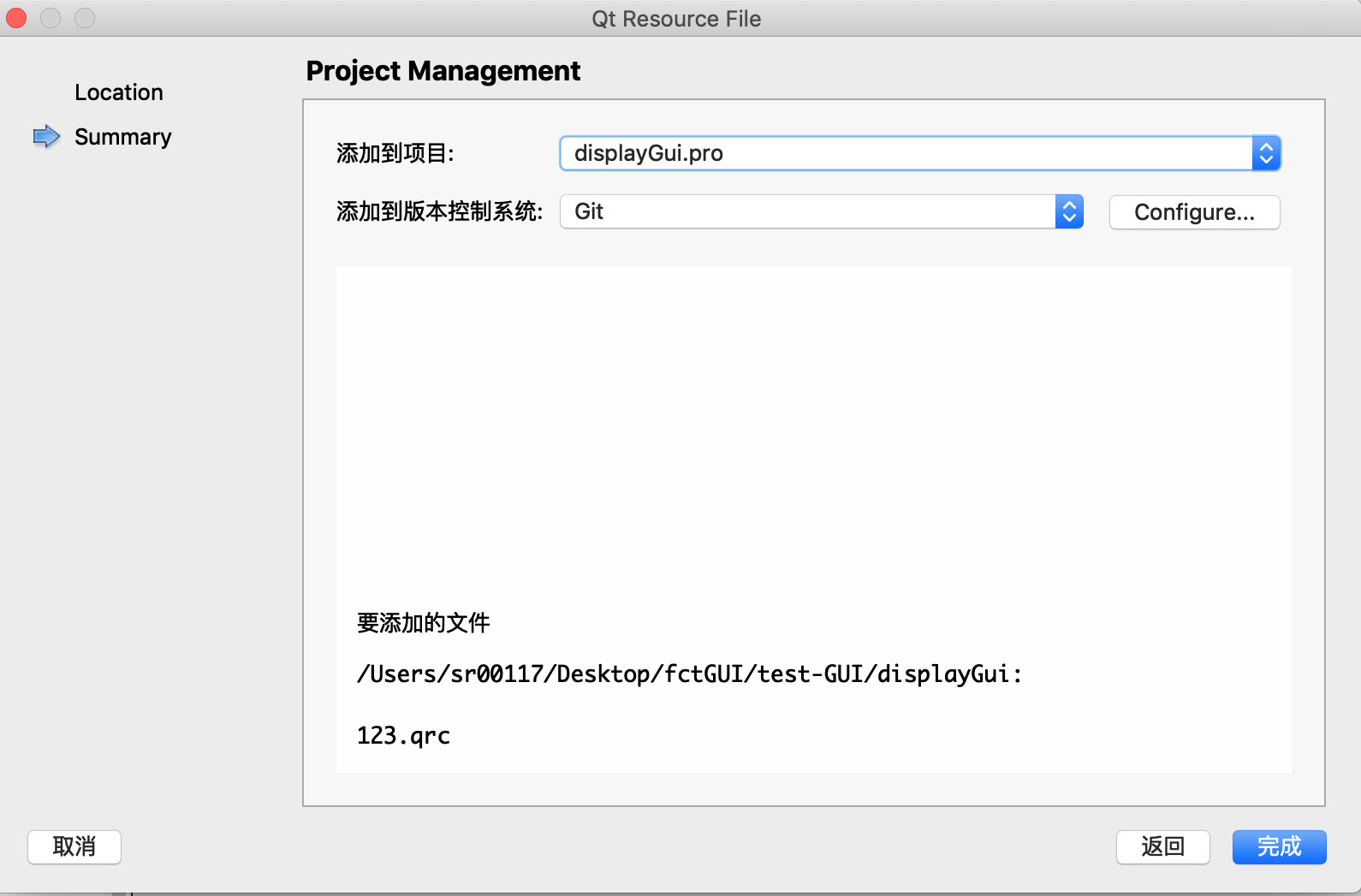Click inside the project selection field

click(856, 153)
